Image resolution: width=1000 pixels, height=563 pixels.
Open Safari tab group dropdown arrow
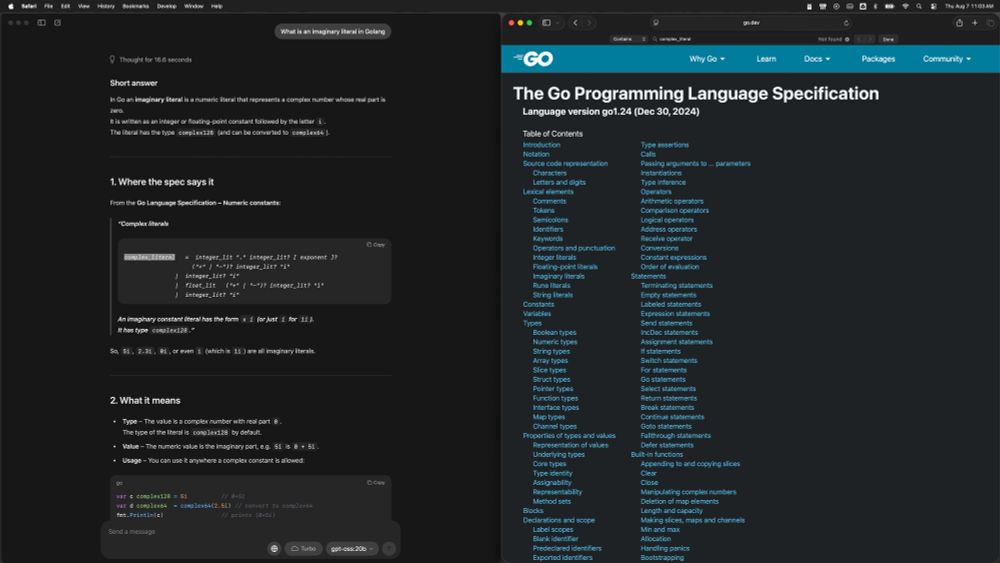point(557,22)
